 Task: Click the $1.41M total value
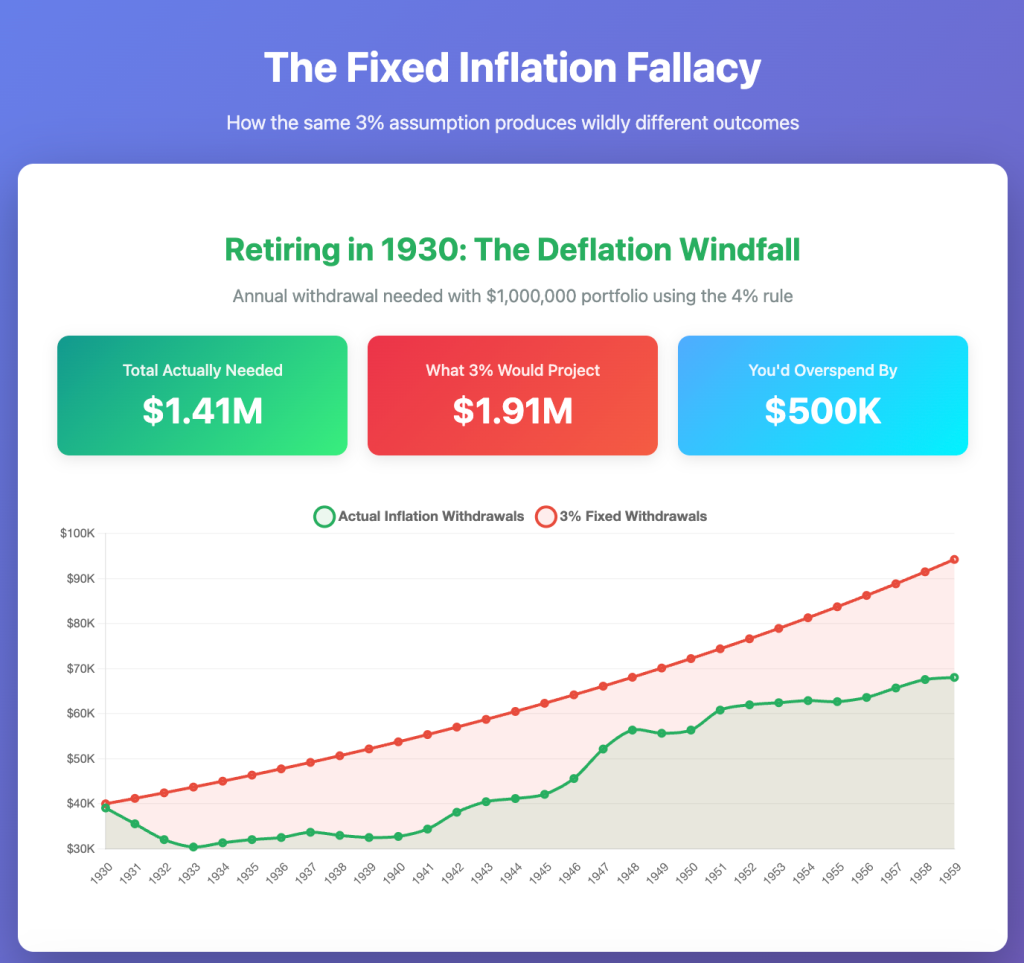point(202,411)
